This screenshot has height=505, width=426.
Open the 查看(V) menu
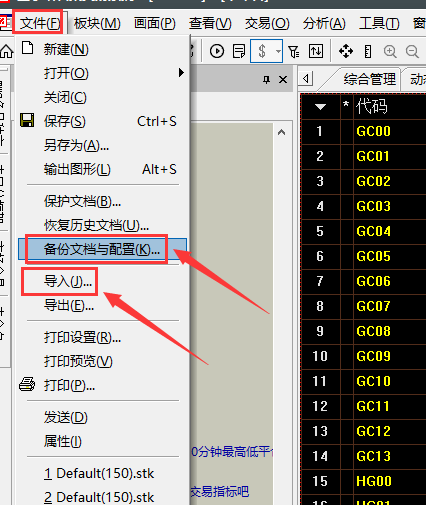(210, 24)
